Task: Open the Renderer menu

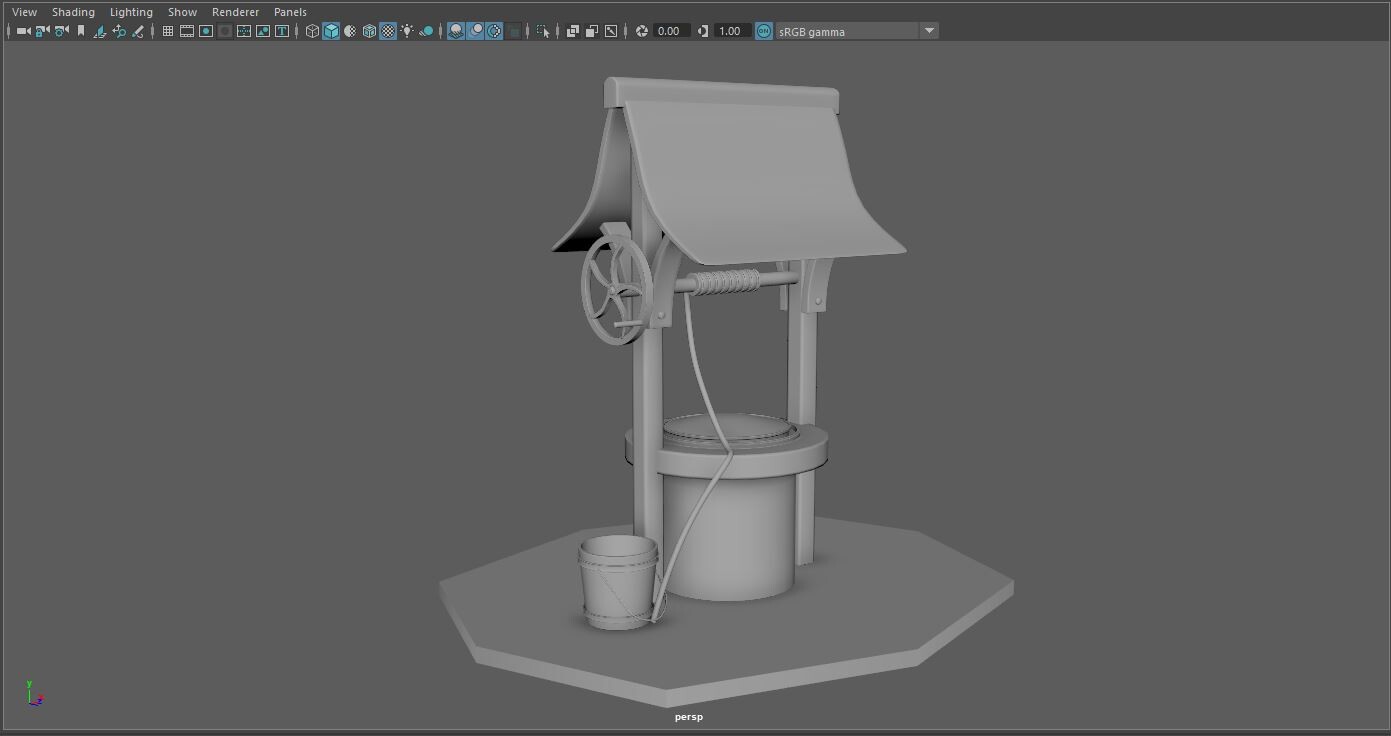Action: coord(235,11)
